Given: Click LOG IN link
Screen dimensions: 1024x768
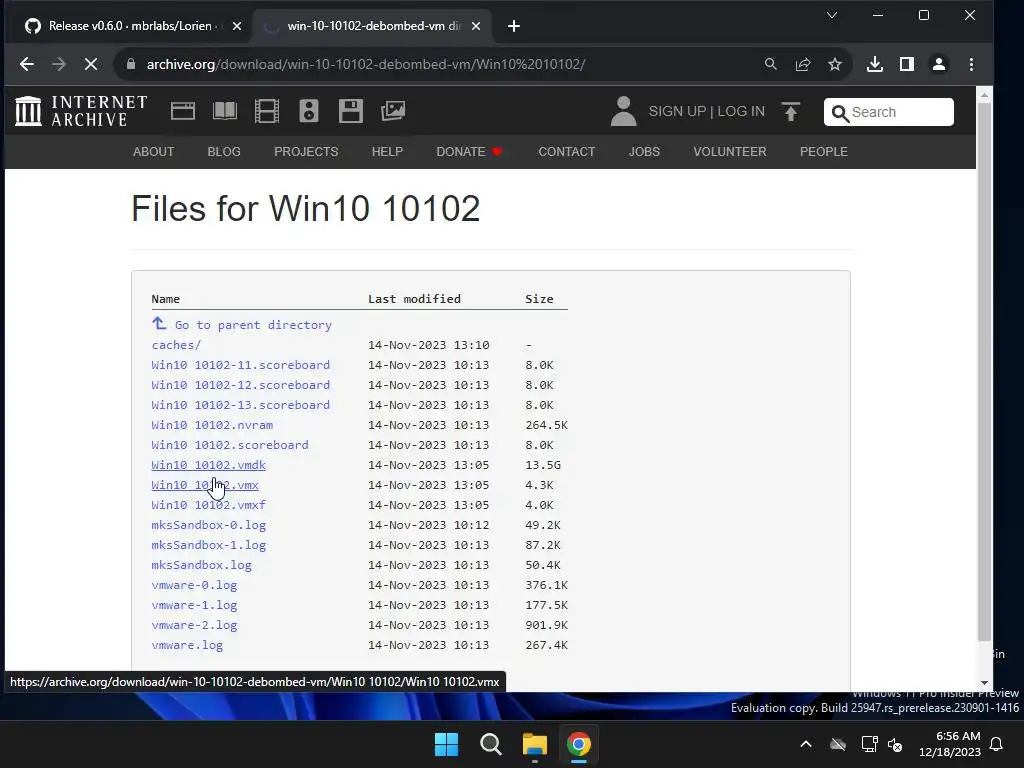Looking at the screenshot, I should (741, 111).
